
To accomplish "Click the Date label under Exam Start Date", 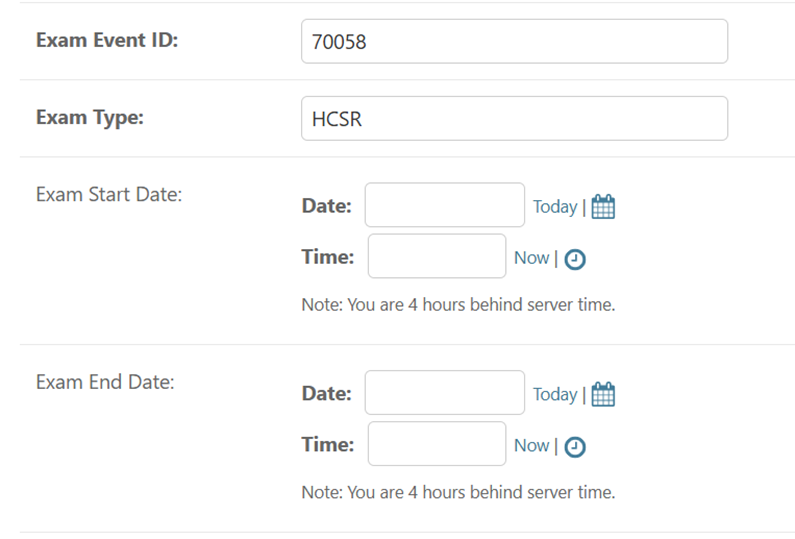I will pyautogui.click(x=327, y=206).
